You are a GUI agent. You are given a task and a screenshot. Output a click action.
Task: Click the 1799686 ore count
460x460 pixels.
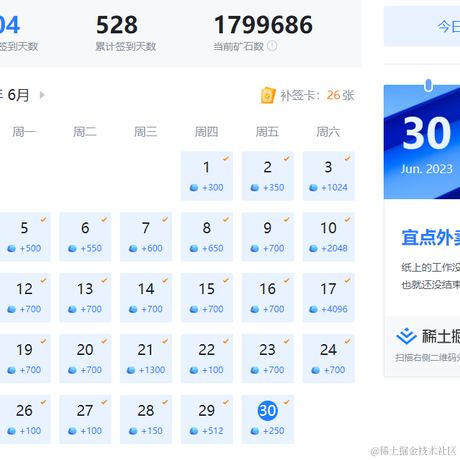coord(263,25)
